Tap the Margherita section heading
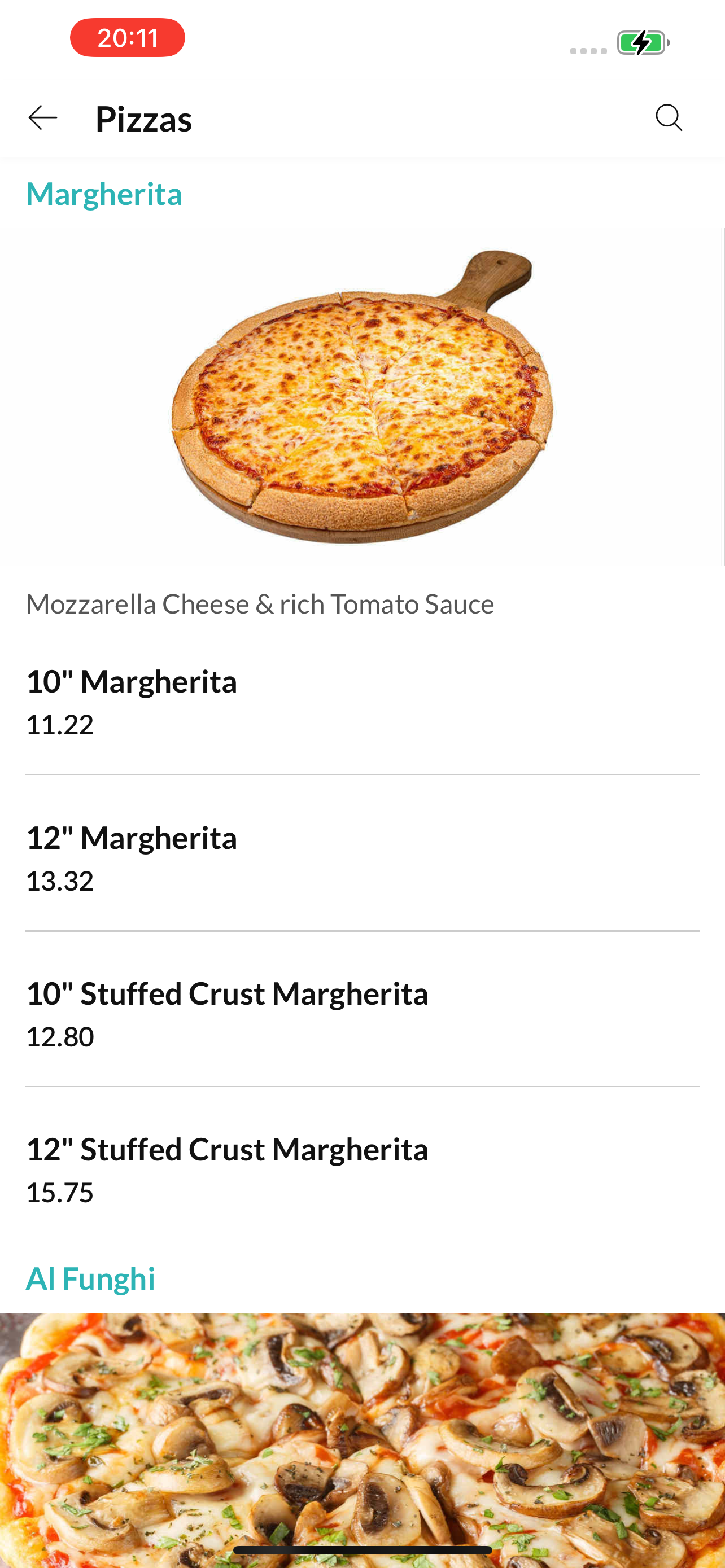The width and height of the screenshot is (725, 1568). point(104,194)
